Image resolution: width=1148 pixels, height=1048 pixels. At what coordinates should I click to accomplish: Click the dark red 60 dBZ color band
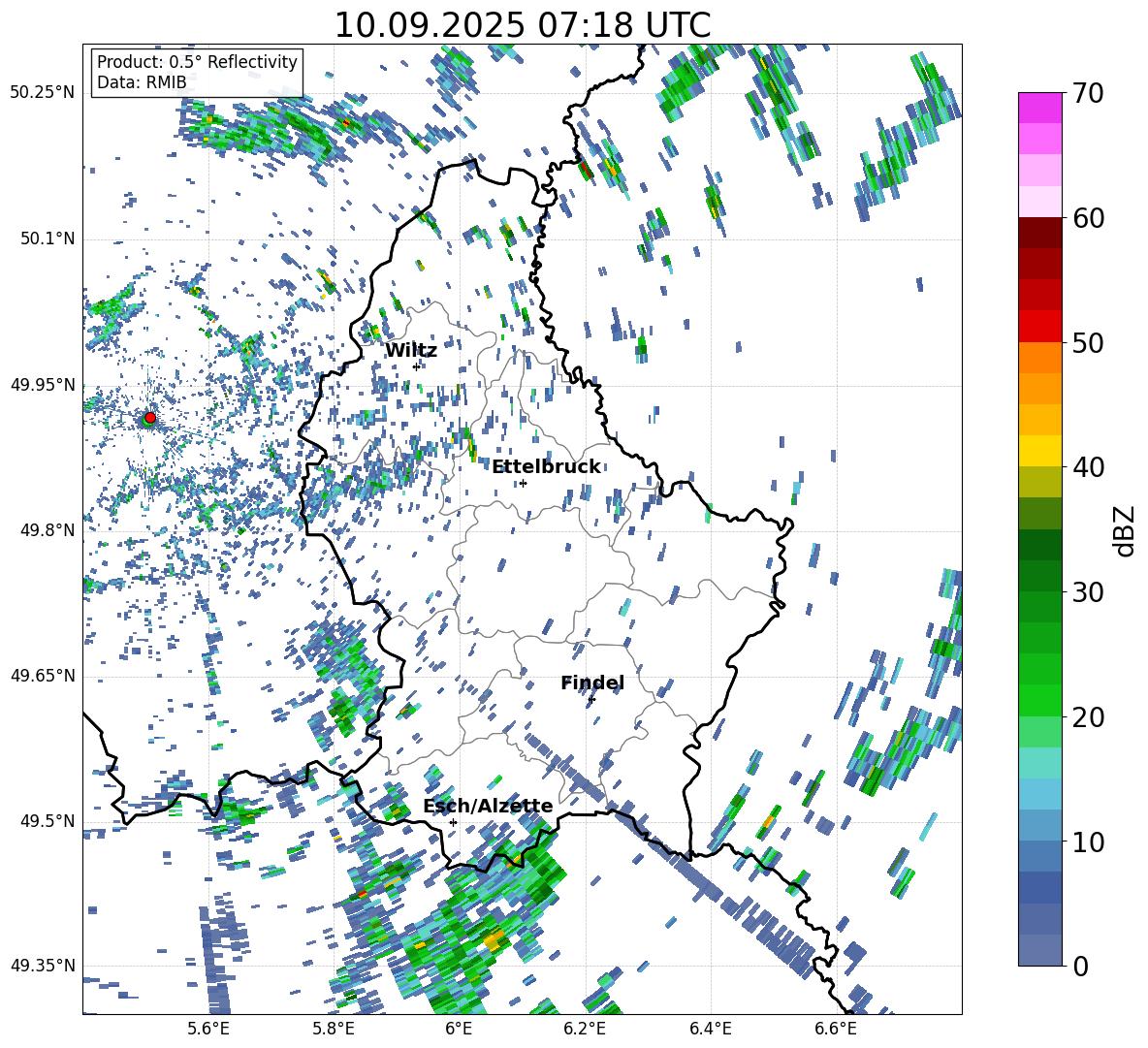[x=1039, y=233]
